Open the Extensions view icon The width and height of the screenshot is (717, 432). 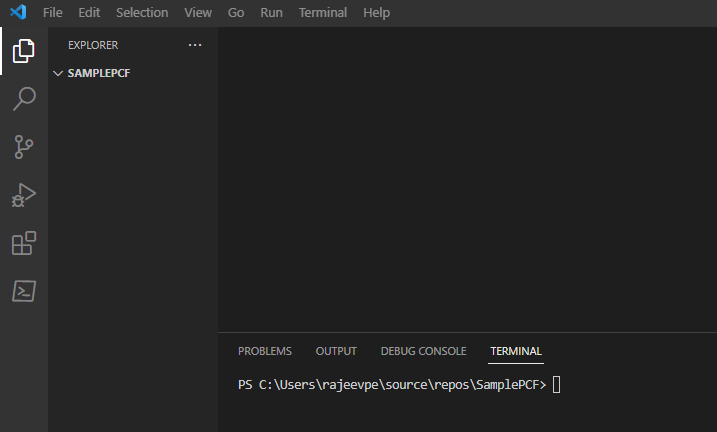click(x=24, y=243)
